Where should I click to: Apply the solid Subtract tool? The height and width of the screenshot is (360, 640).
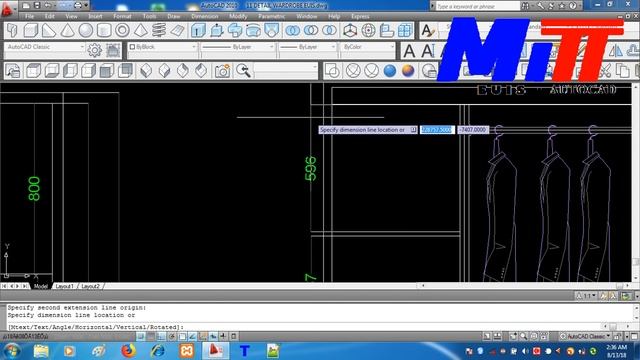pos(311,31)
